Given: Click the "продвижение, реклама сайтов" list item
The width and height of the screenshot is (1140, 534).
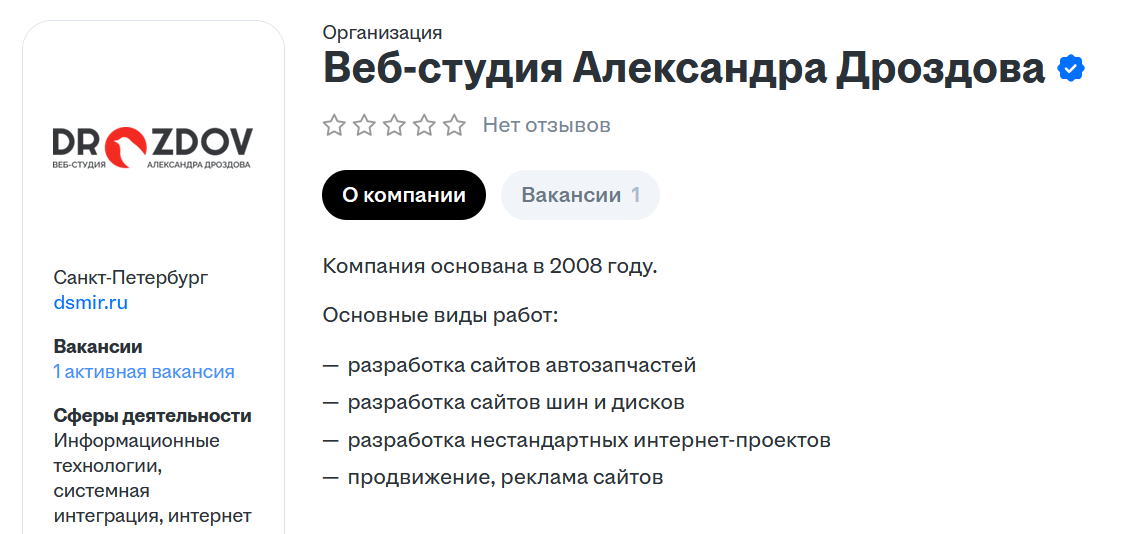Looking at the screenshot, I should [505, 477].
